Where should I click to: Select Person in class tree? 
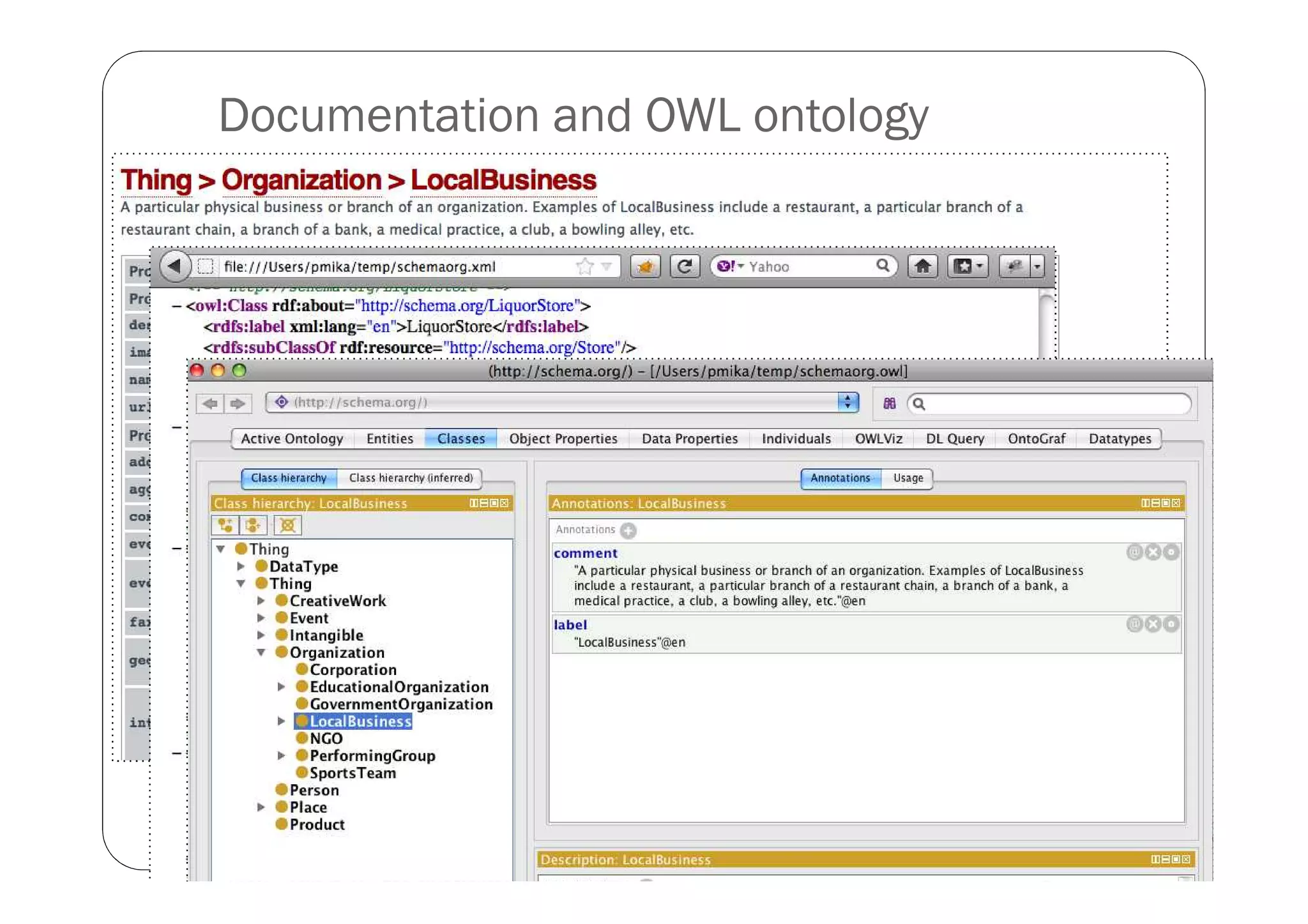click(307, 791)
